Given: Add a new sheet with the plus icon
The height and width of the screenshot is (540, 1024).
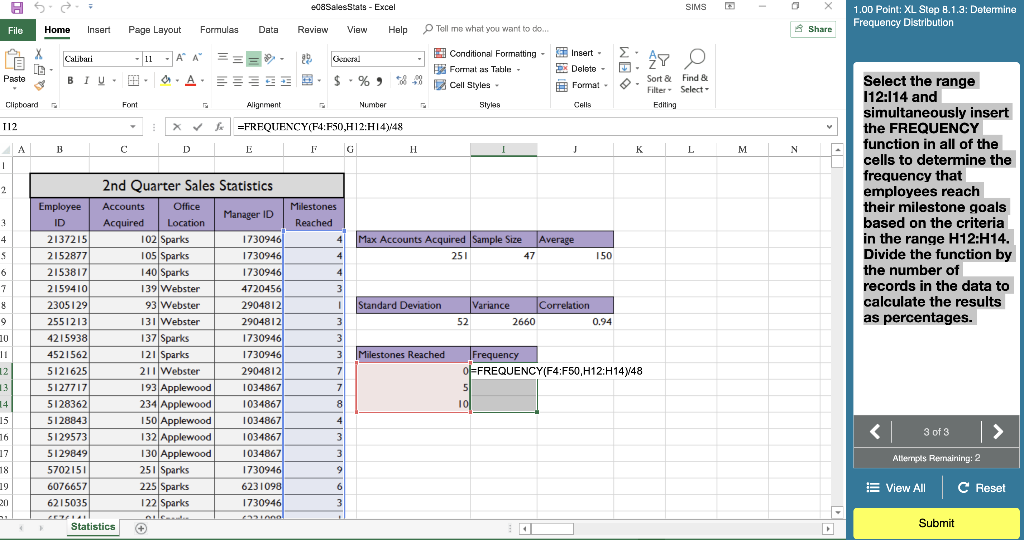Looking at the screenshot, I should (x=141, y=528).
